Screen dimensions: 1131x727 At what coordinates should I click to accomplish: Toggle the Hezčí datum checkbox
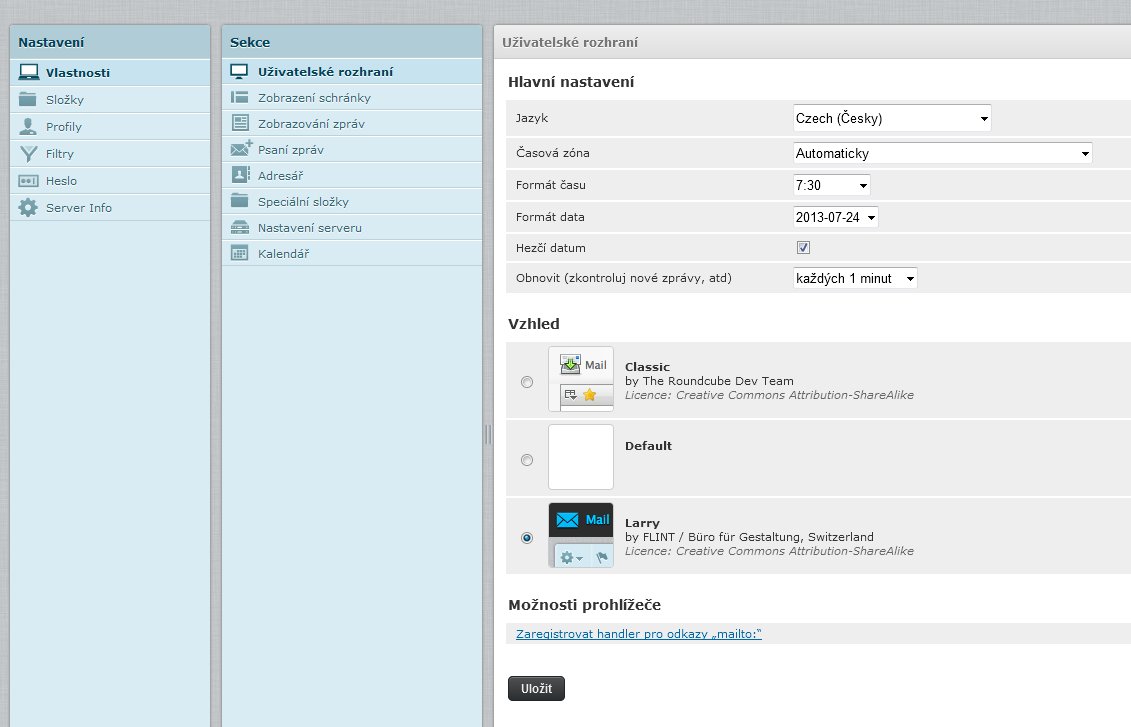coord(803,248)
